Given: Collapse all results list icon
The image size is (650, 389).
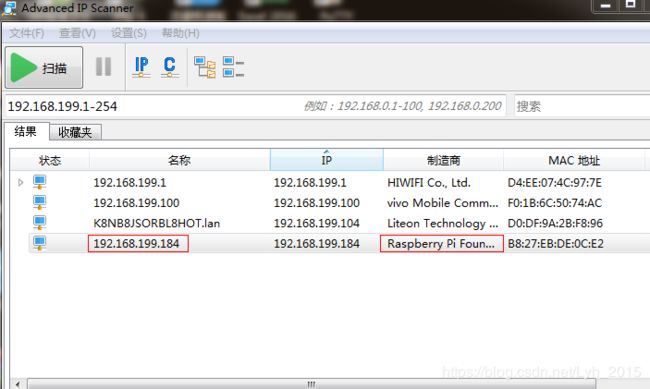Looking at the screenshot, I should coord(233,67).
